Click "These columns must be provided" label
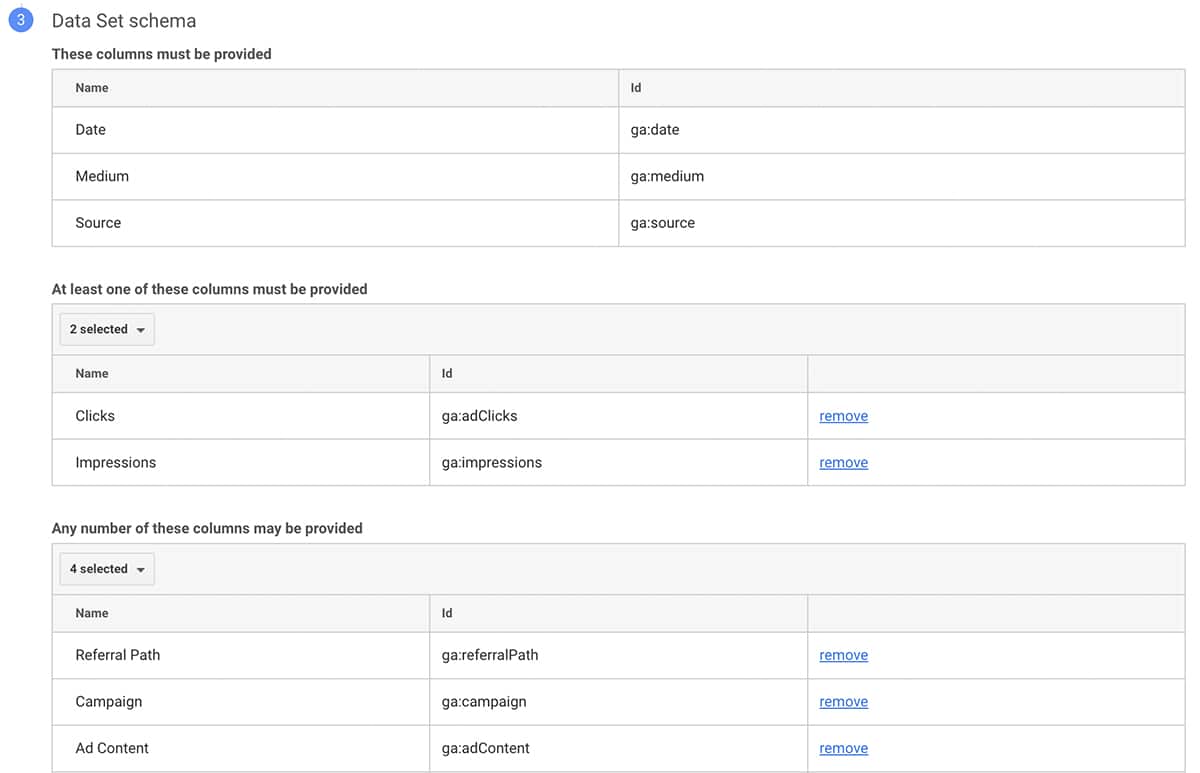 [162, 54]
